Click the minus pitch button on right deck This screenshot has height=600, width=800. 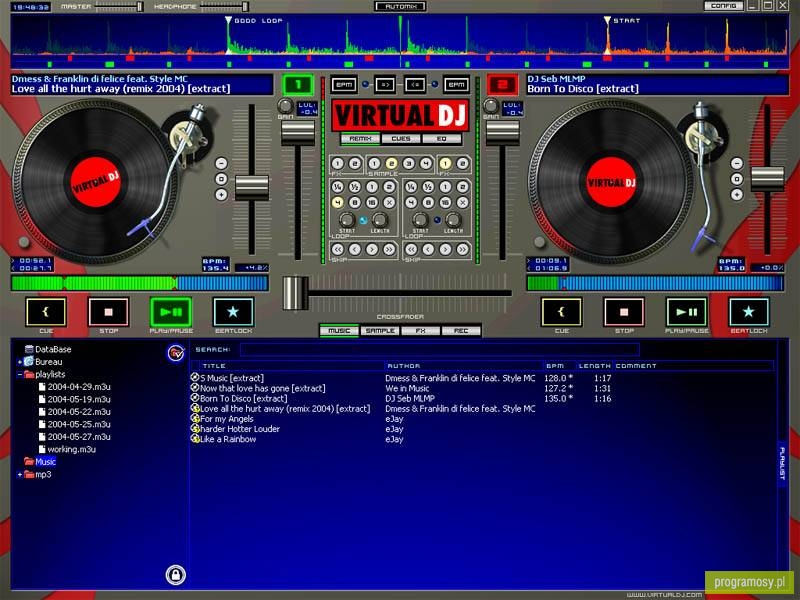(x=737, y=163)
